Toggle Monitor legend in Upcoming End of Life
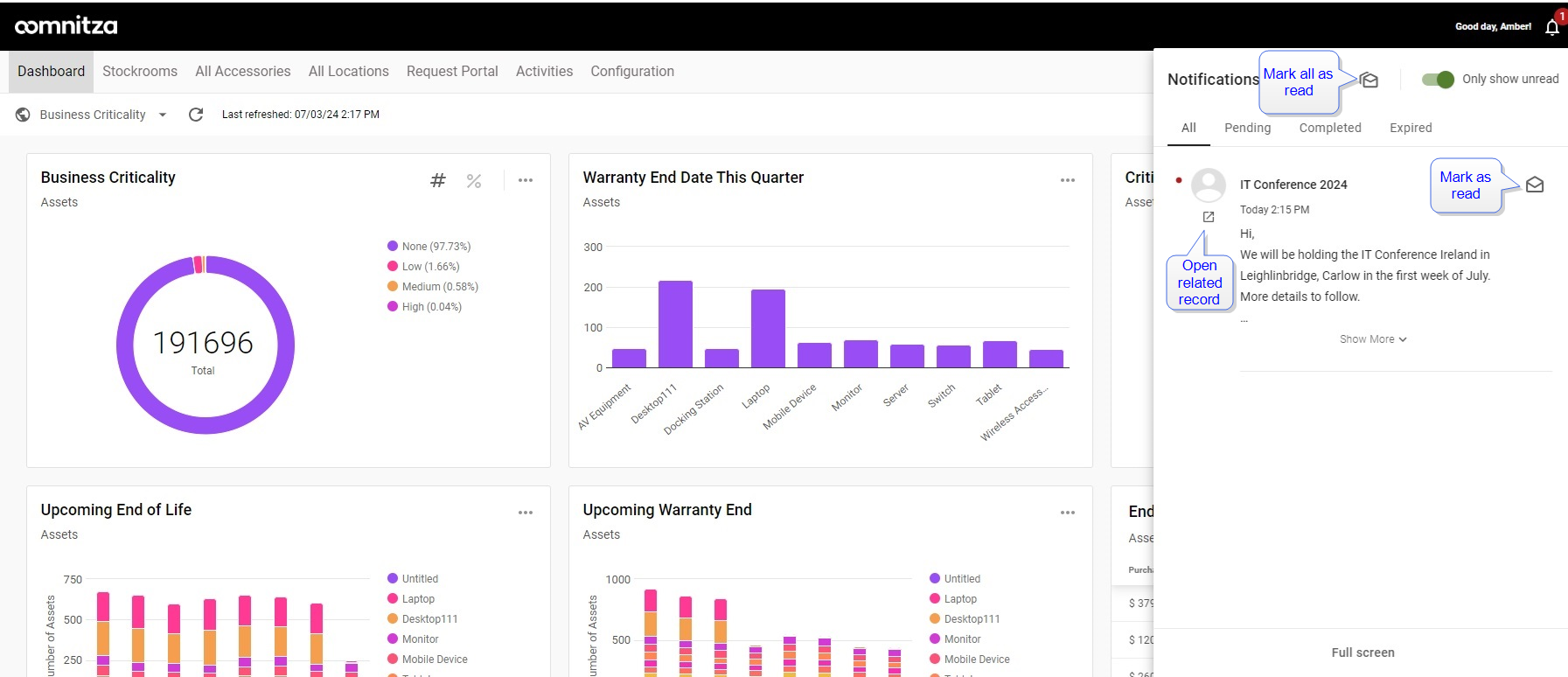 click(413, 639)
